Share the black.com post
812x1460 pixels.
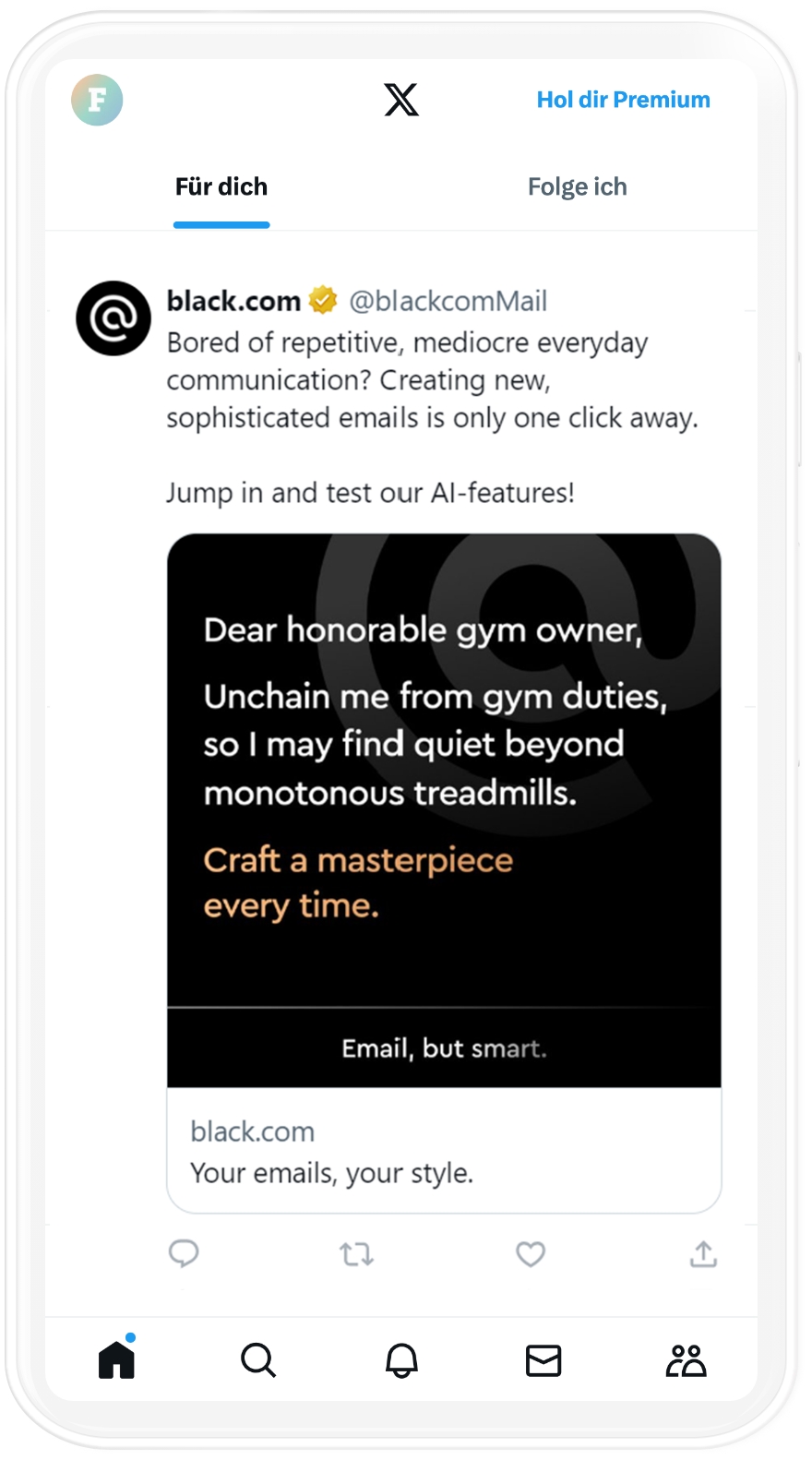coord(703,1254)
